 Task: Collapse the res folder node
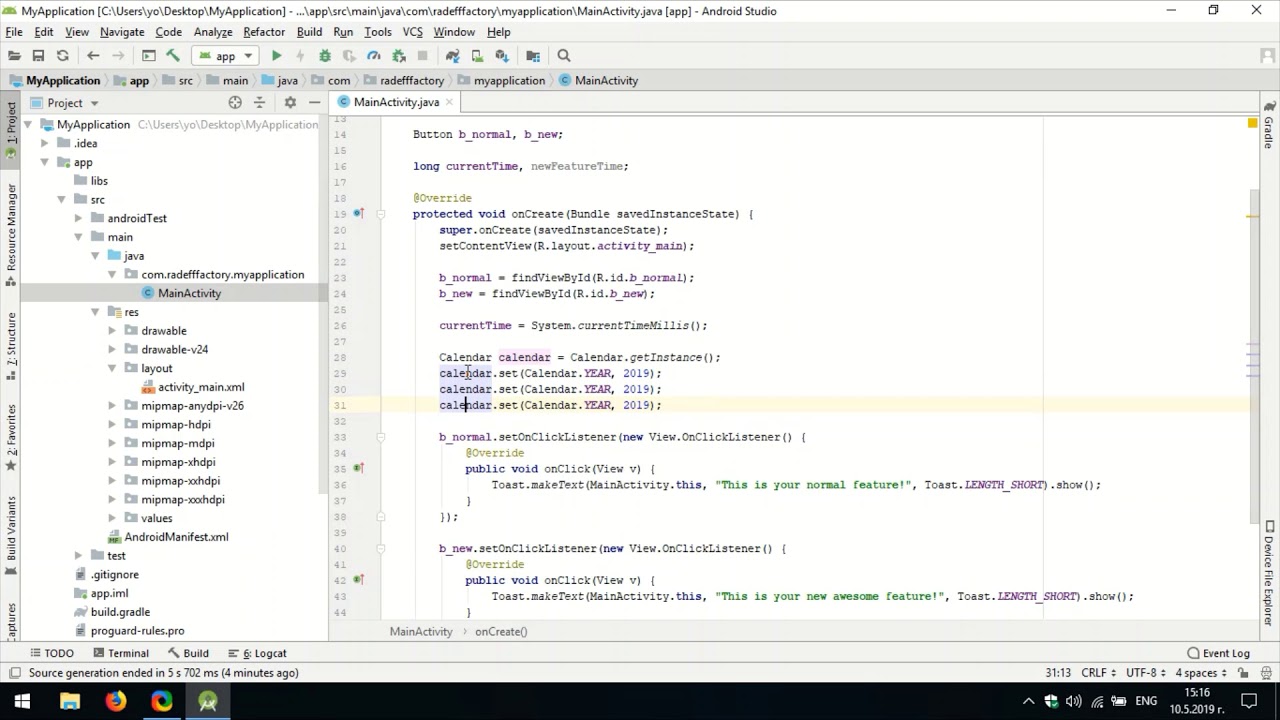(x=95, y=312)
